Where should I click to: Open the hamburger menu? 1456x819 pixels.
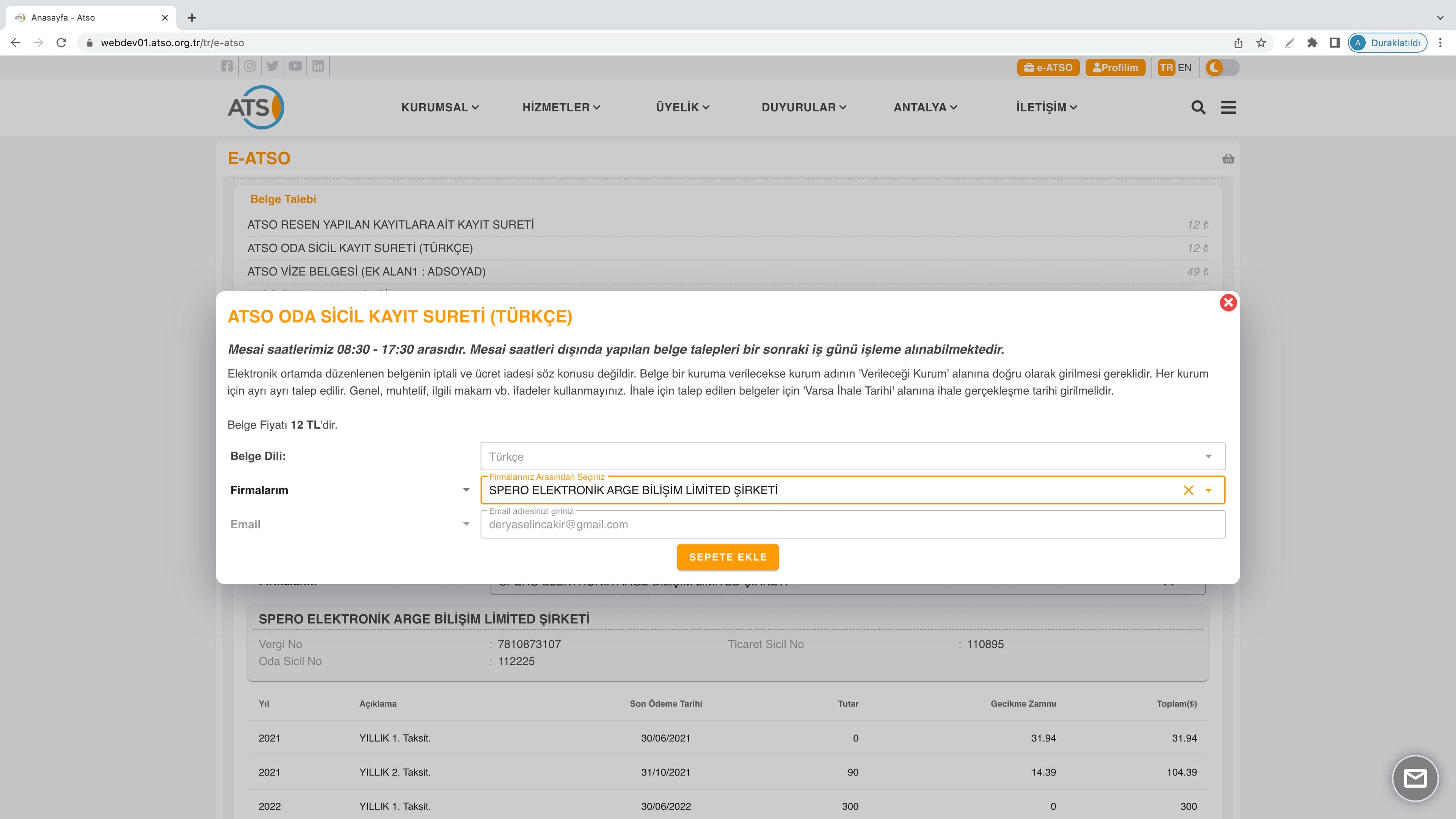point(1228,107)
